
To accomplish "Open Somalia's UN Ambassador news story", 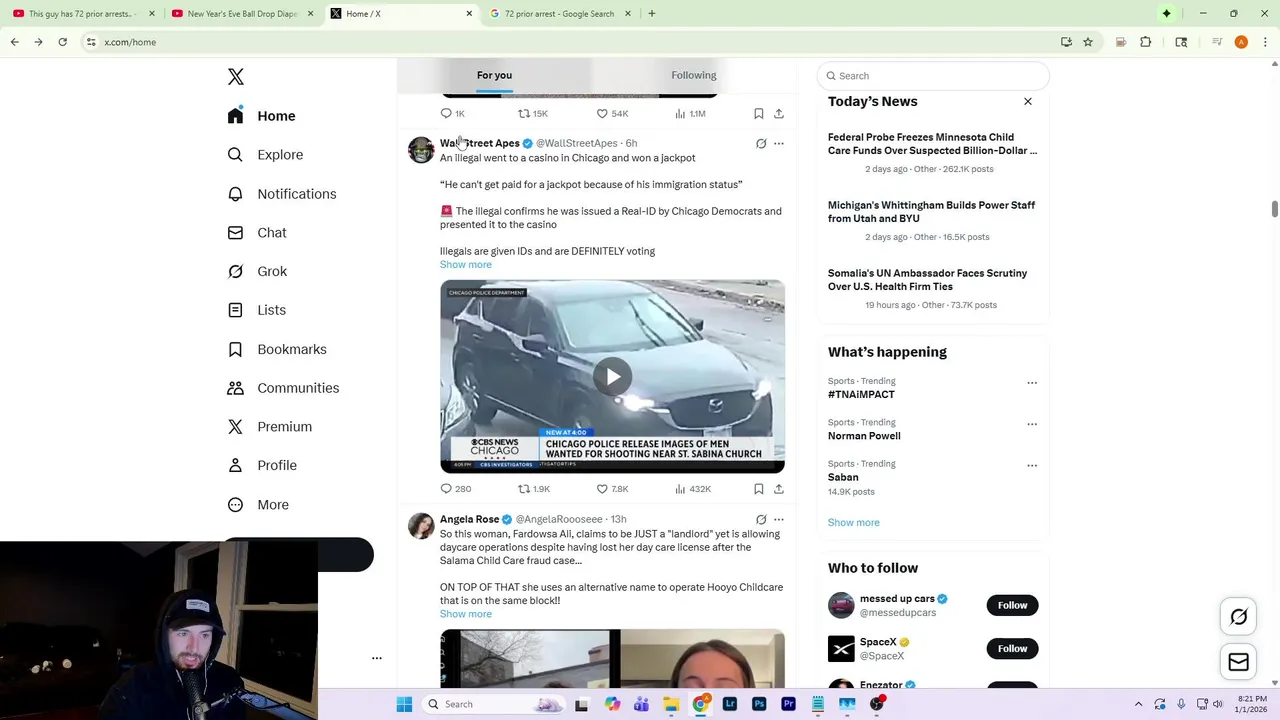I will tap(927, 280).
